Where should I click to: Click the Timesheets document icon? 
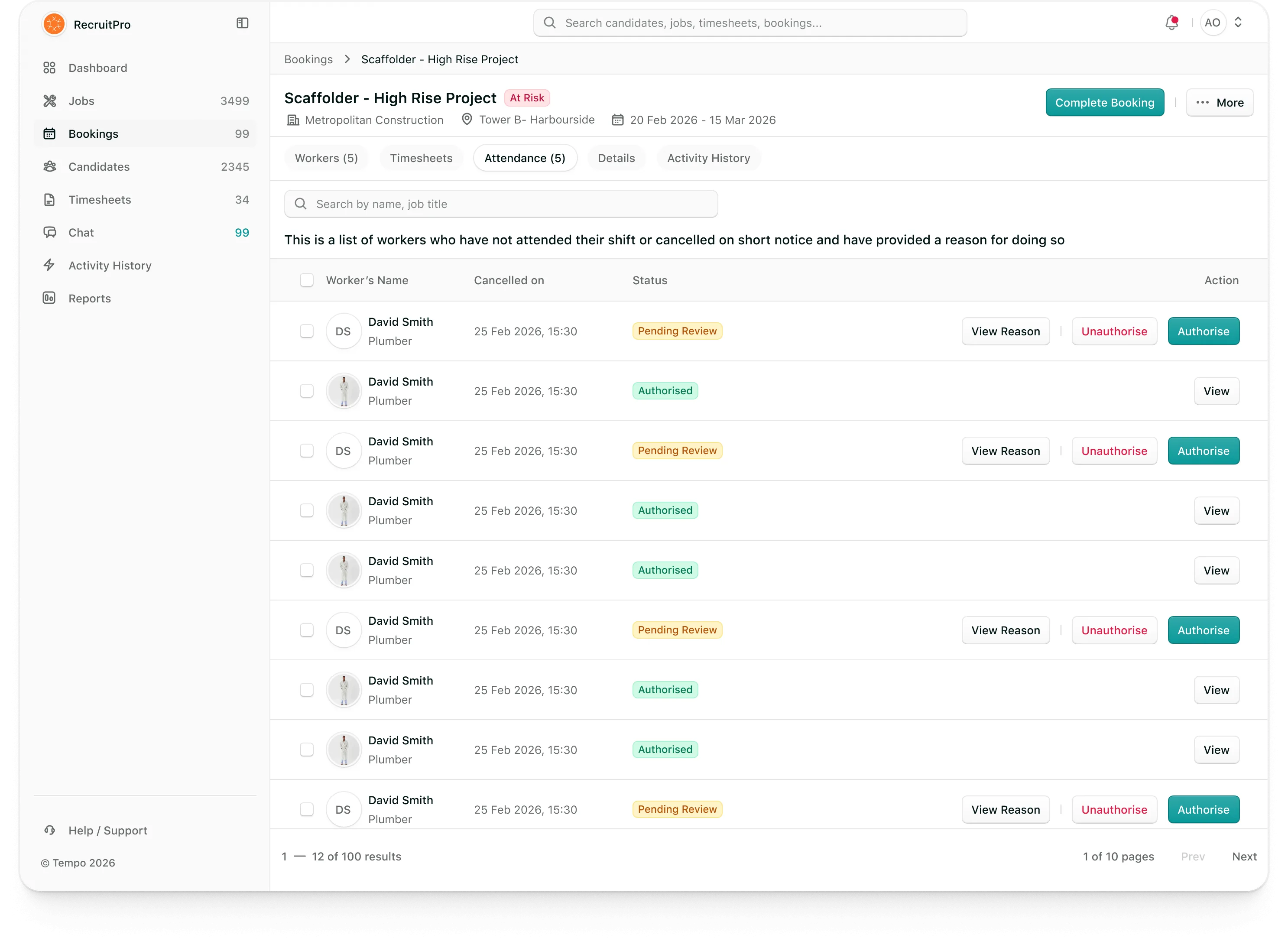49,200
